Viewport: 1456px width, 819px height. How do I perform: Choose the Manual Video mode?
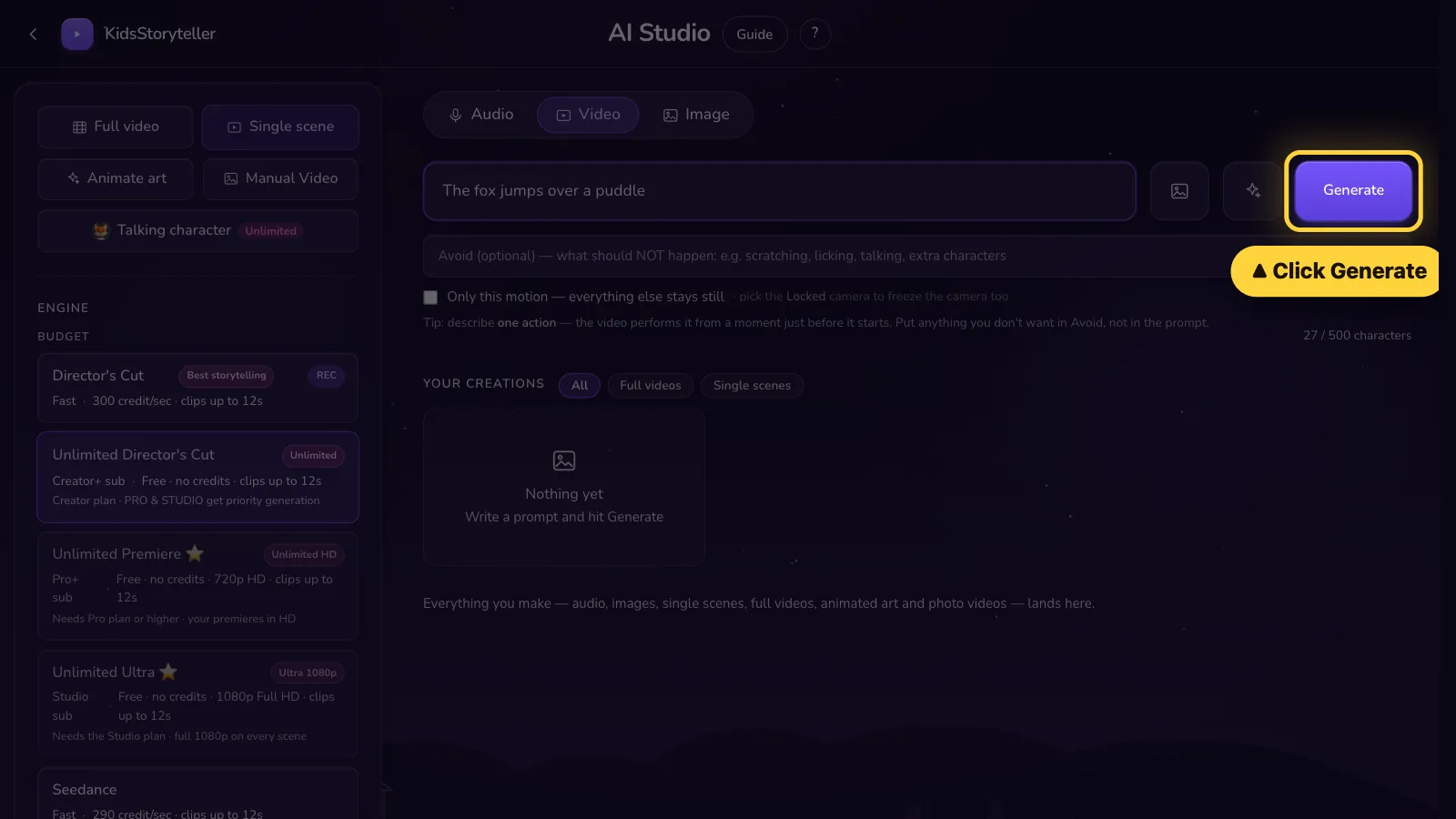280,178
